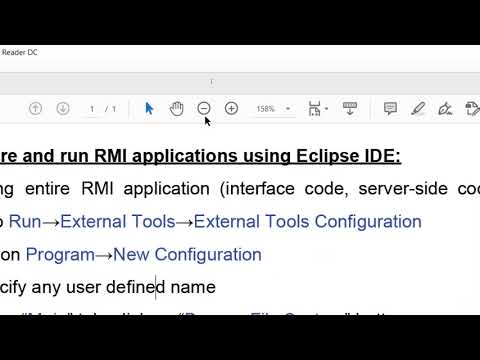Click the 'Reader DC' title text

coord(19,52)
